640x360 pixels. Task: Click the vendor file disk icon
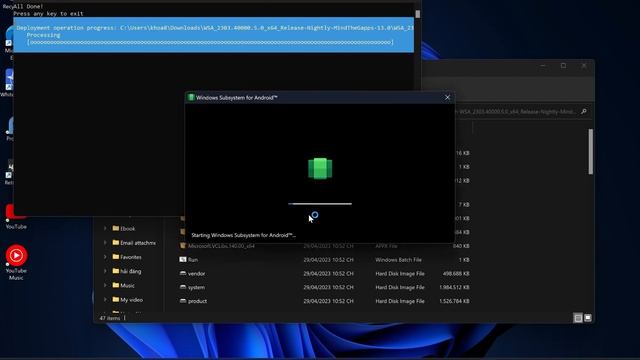(x=183, y=273)
